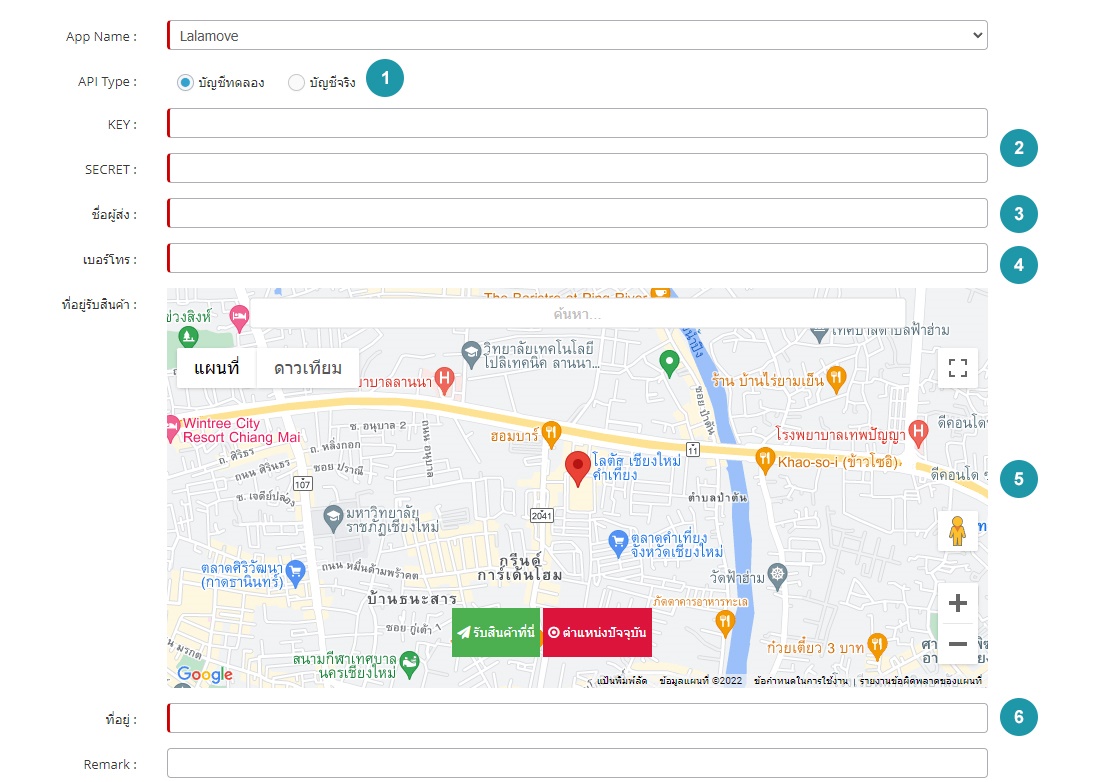1102x782 pixels.
Task: Focus the เบอร์โทร input field
Action: pyautogui.click(x=577, y=259)
